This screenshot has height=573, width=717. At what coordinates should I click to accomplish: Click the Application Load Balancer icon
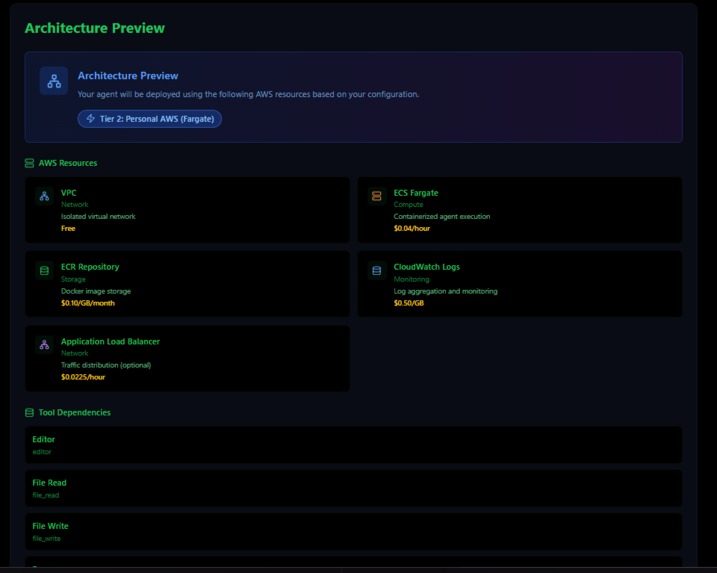[44, 345]
